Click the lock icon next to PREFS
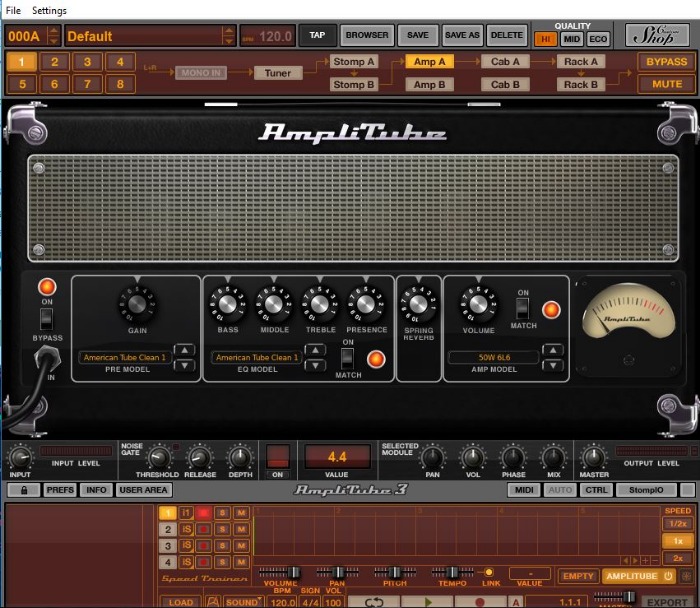Screen dimensions: 700x608 coord(24,490)
